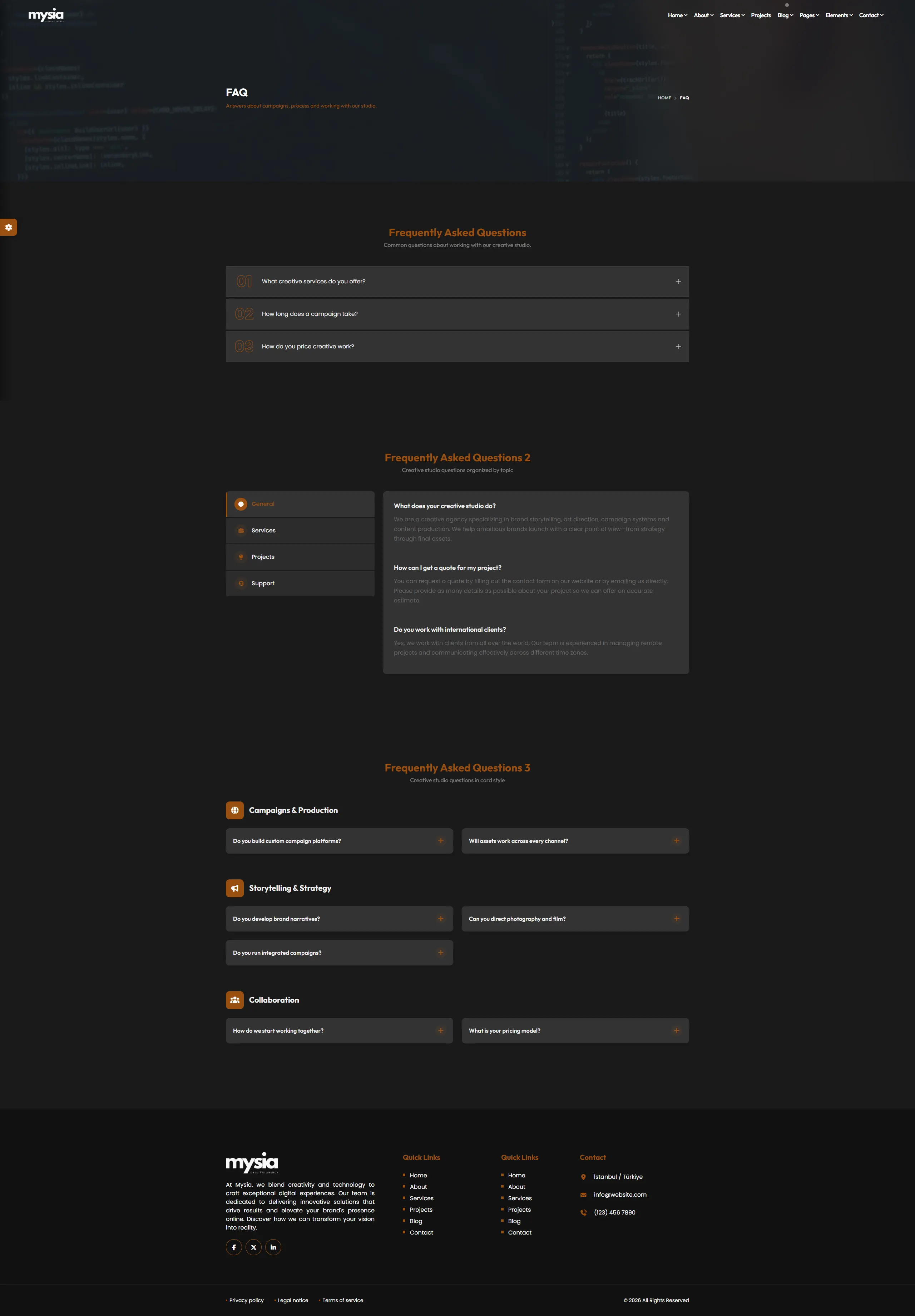
Task: Click the Collaboration people icon
Action: pyautogui.click(x=234, y=1000)
